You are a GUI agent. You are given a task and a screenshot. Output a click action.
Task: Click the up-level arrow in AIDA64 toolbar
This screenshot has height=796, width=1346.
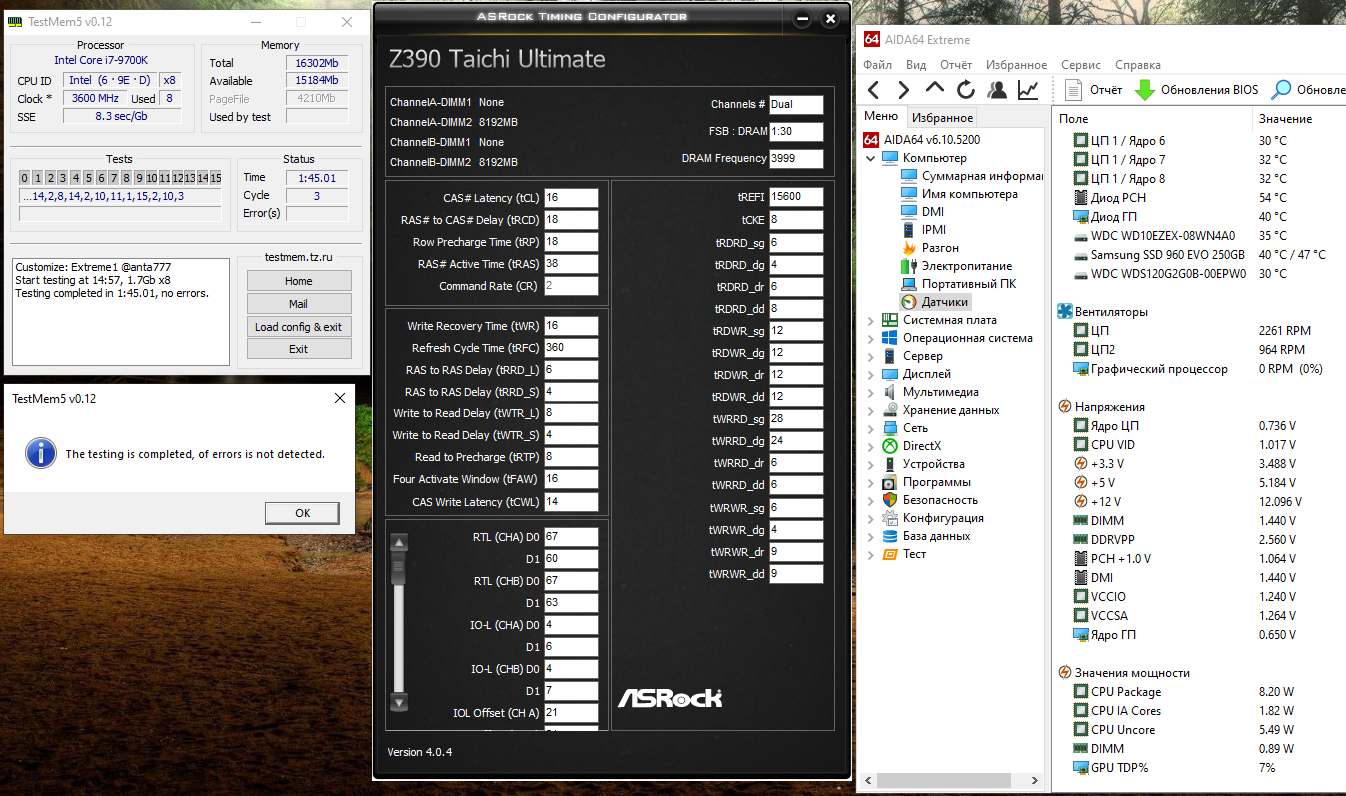pos(935,90)
